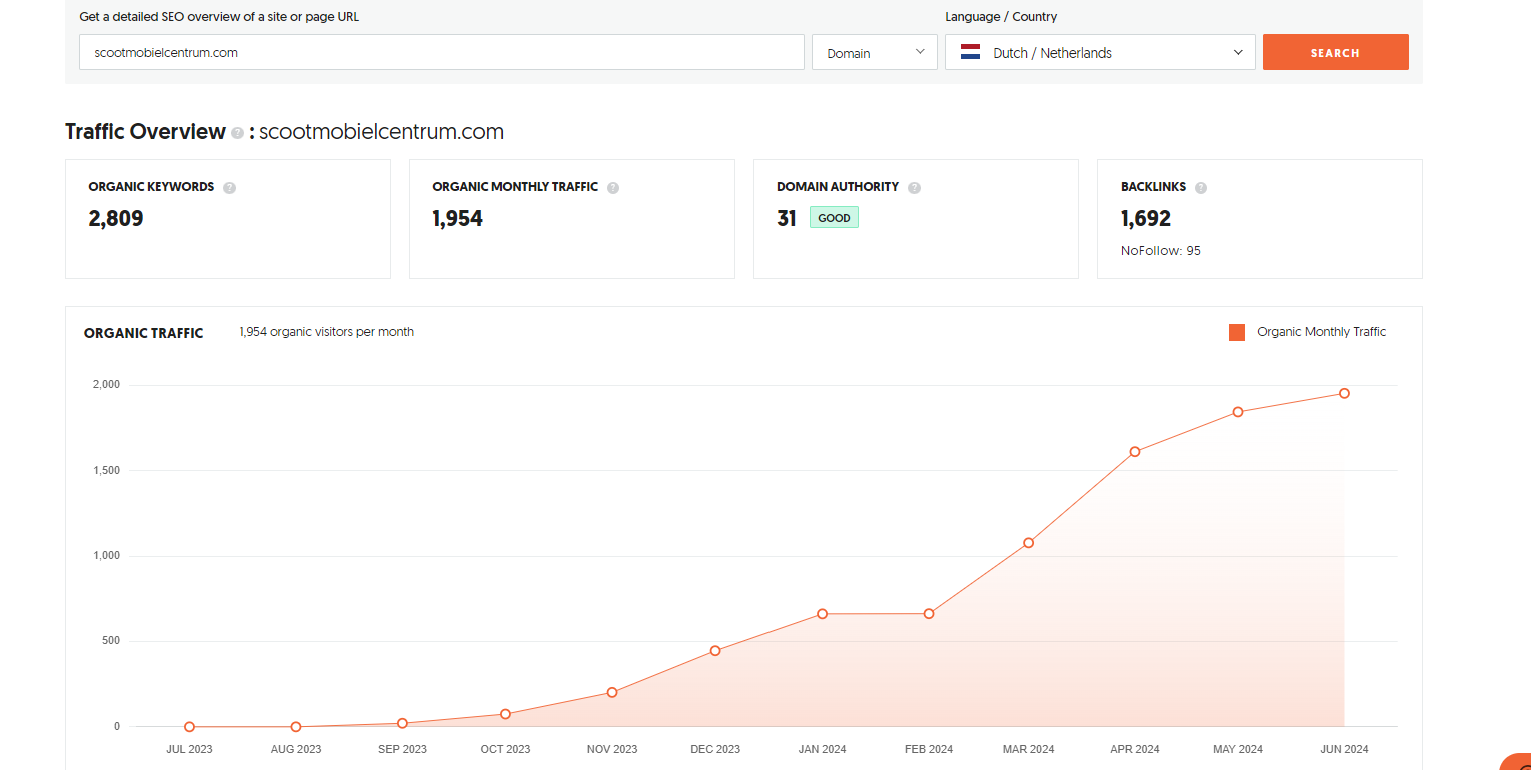The image size is (1532, 770).
Task: Click the help icon next to Traffic Overview
Action: (x=237, y=133)
